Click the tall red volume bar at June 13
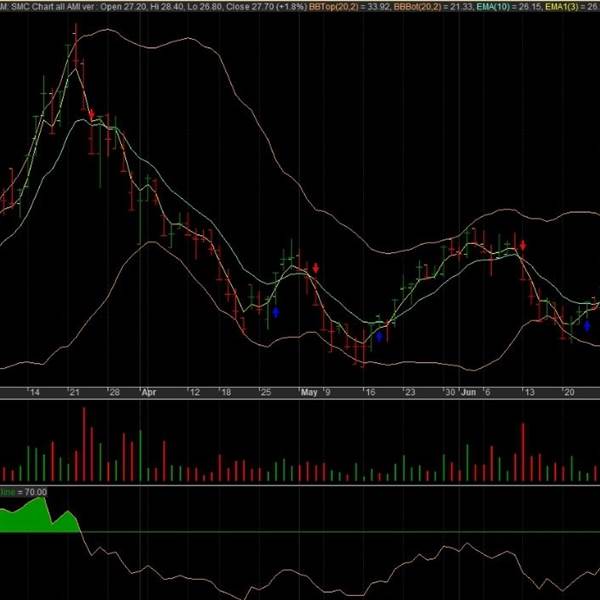 click(523, 452)
